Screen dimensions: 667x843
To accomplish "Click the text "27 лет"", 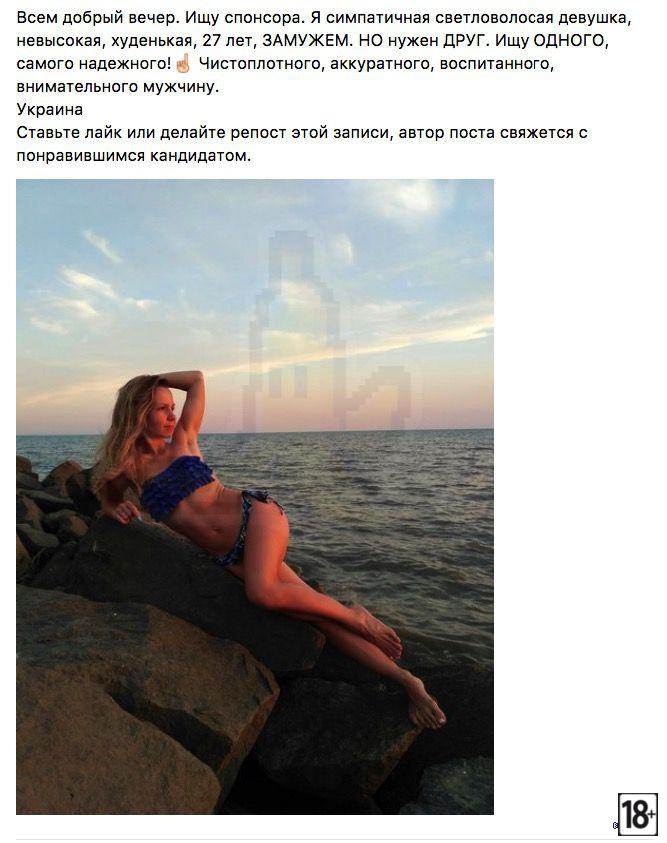I will [x=227, y=41].
